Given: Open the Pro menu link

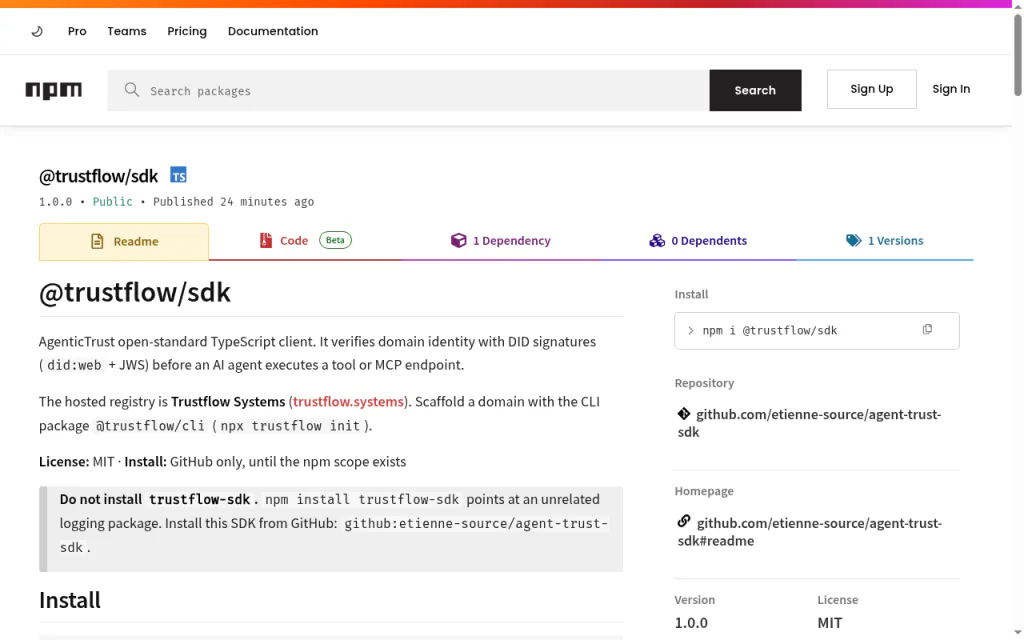Looking at the screenshot, I should pos(77,31).
